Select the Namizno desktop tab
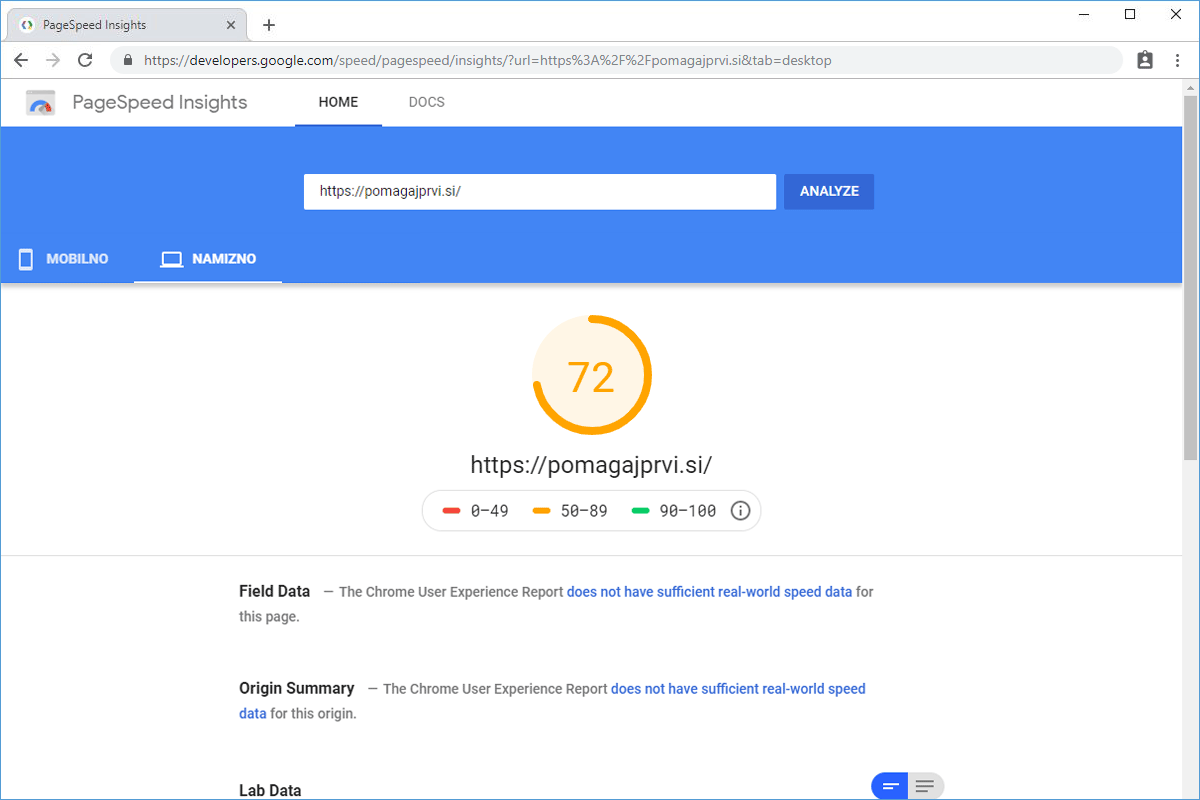This screenshot has height=800, width=1200. click(x=209, y=259)
